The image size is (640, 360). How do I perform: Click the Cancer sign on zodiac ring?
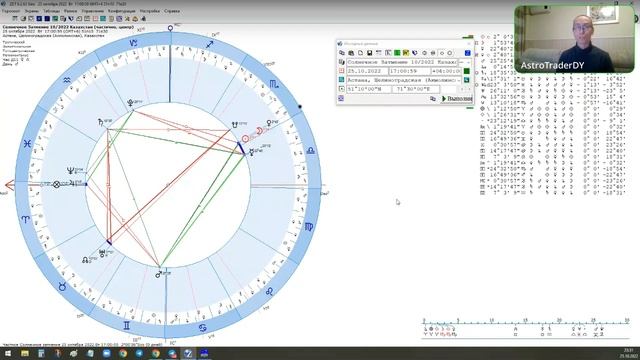pos(203,327)
